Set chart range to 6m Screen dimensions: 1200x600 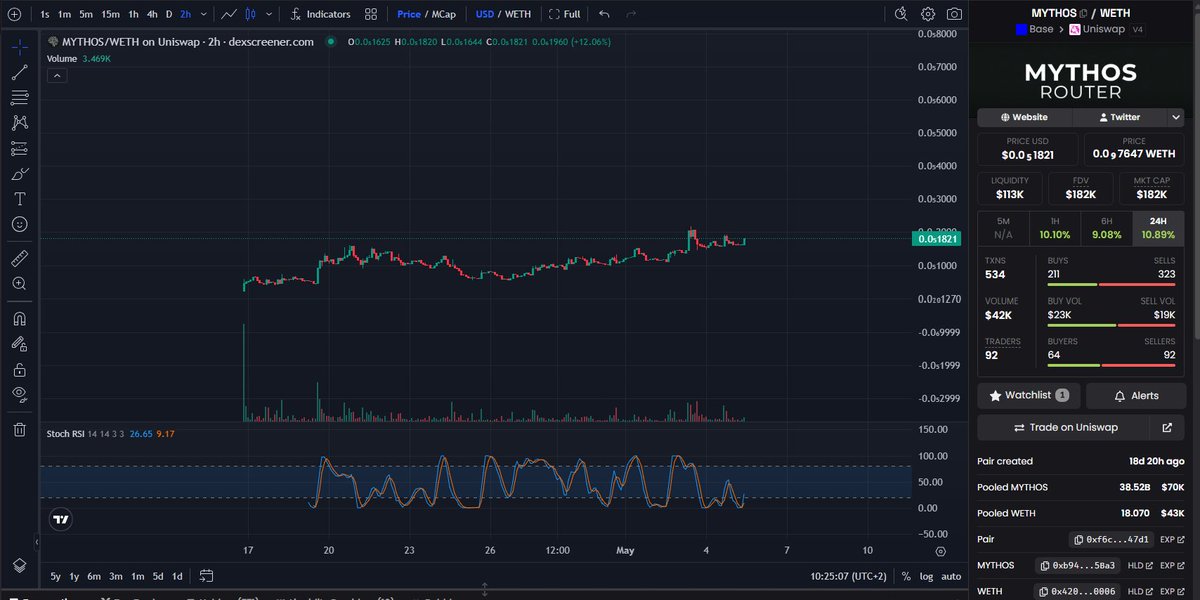click(x=94, y=576)
